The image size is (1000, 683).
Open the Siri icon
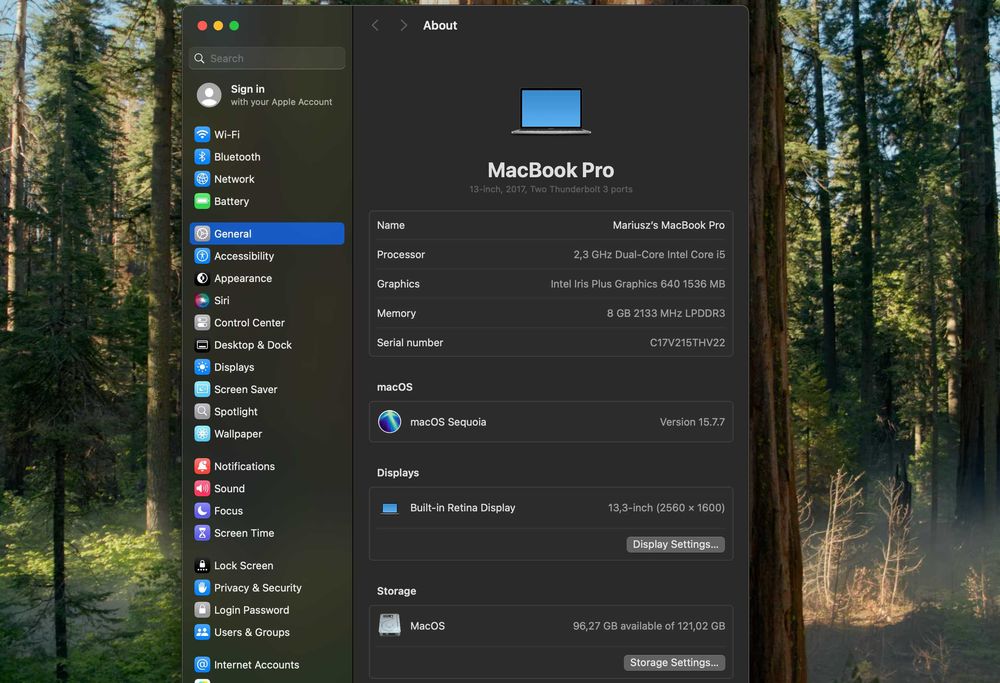[202, 300]
